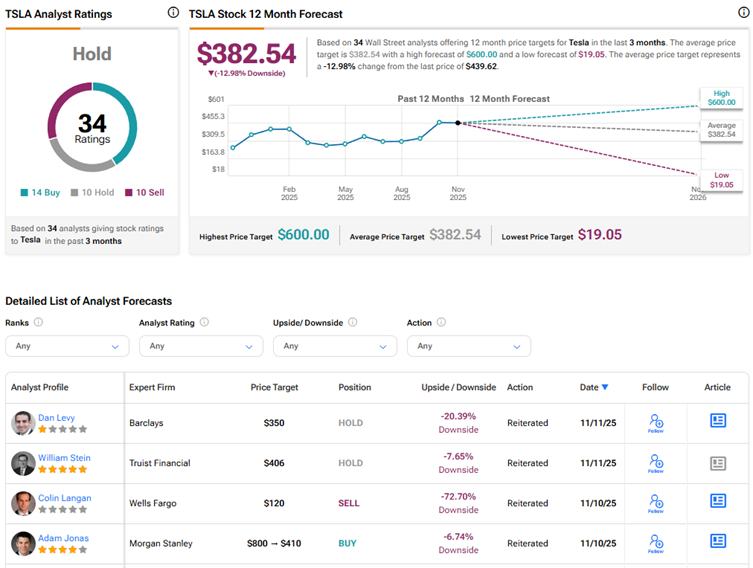Open the Ranks dropdown

(67, 346)
